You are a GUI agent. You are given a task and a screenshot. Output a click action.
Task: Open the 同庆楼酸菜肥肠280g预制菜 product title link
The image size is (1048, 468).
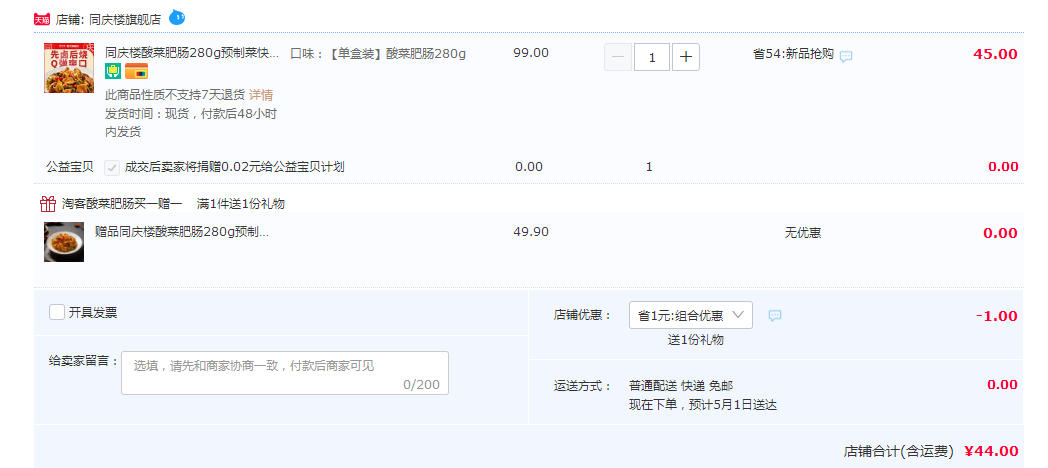coord(192,53)
